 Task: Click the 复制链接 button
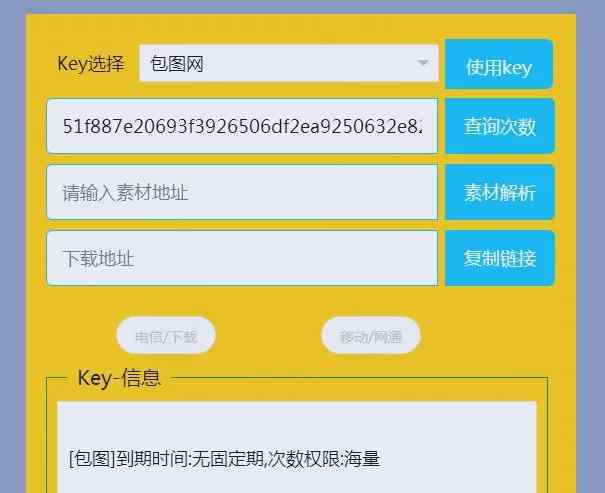point(500,258)
